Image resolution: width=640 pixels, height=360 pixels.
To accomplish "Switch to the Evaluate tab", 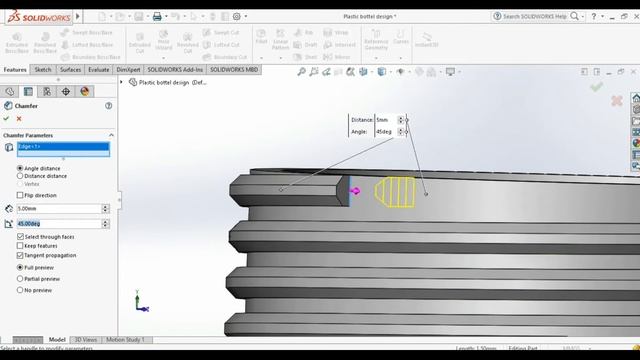I will [99, 70].
